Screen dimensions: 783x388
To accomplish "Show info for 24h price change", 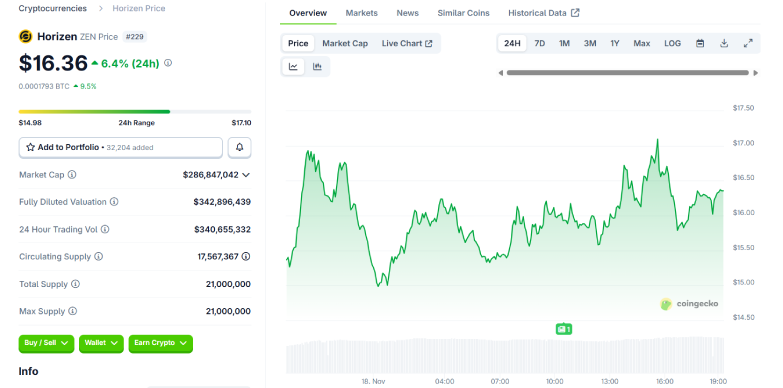I will tap(168, 63).
